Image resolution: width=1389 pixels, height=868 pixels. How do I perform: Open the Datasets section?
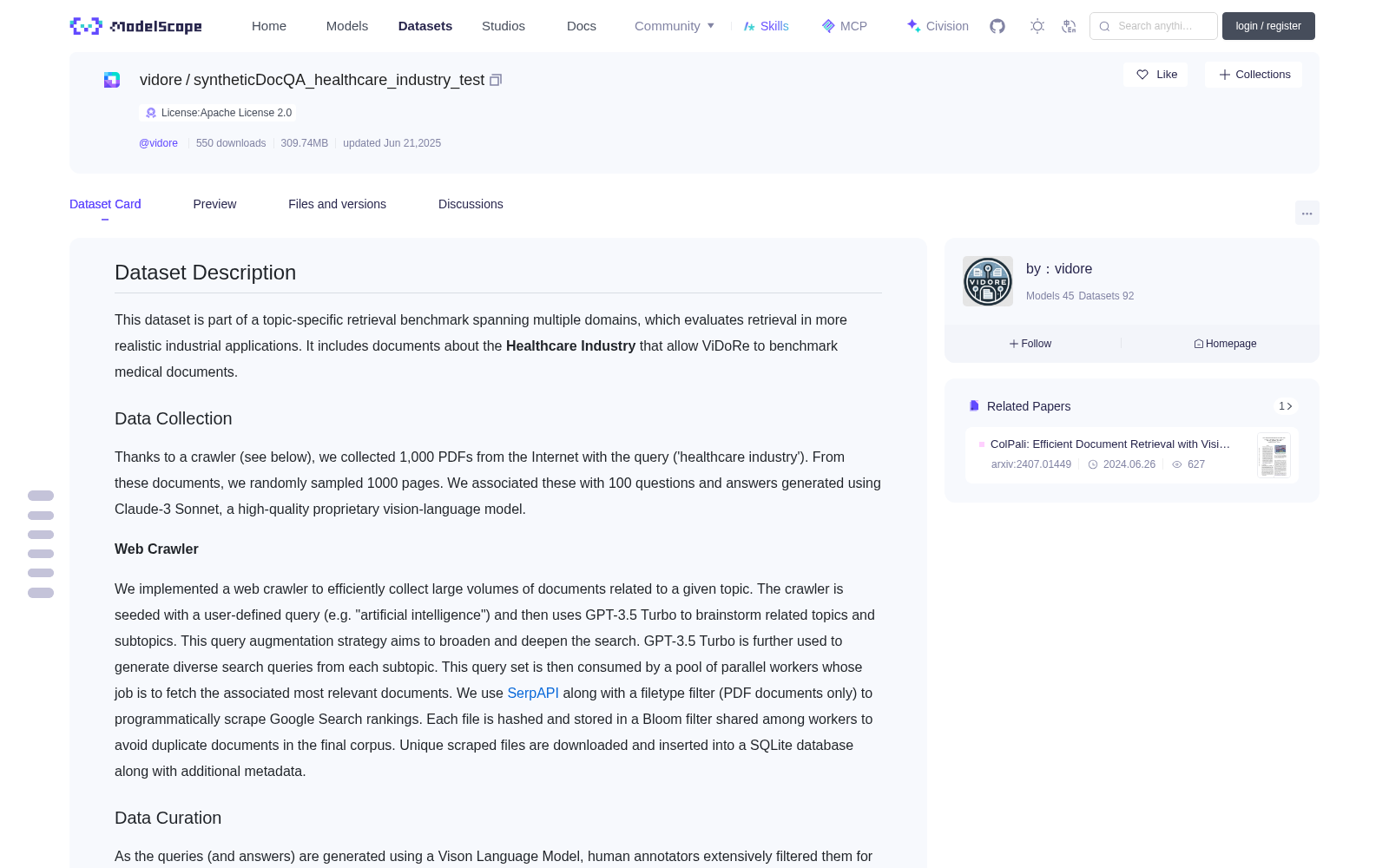pos(425,26)
